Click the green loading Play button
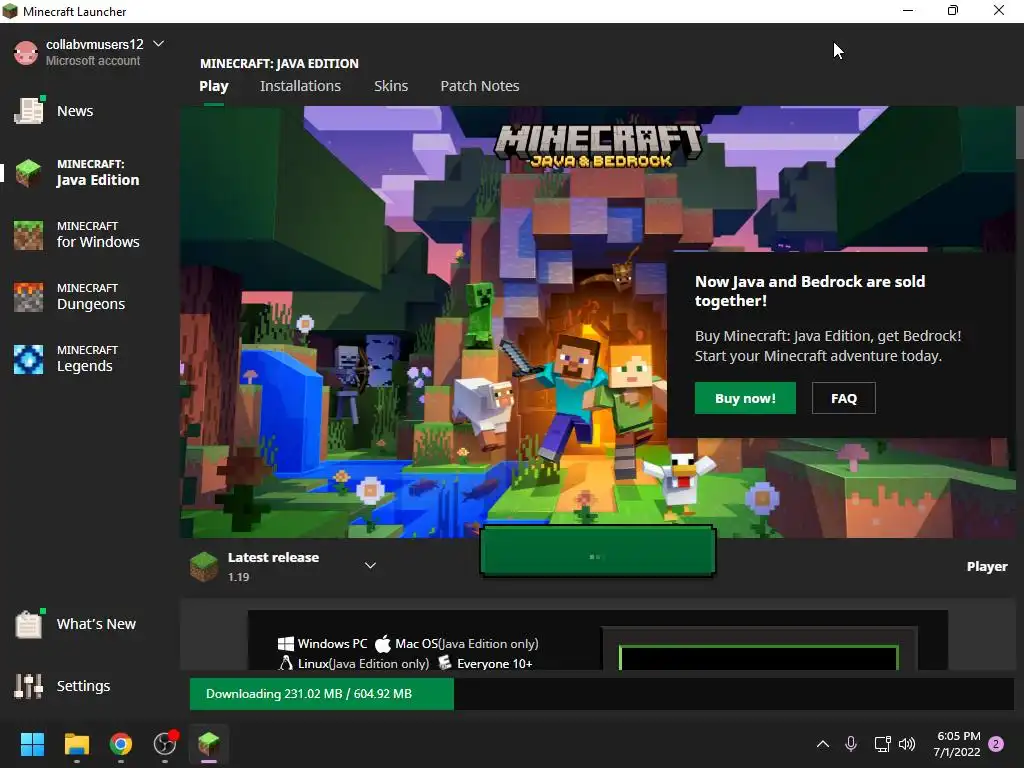The width and height of the screenshot is (1024, 768). (x=598, y=552)
